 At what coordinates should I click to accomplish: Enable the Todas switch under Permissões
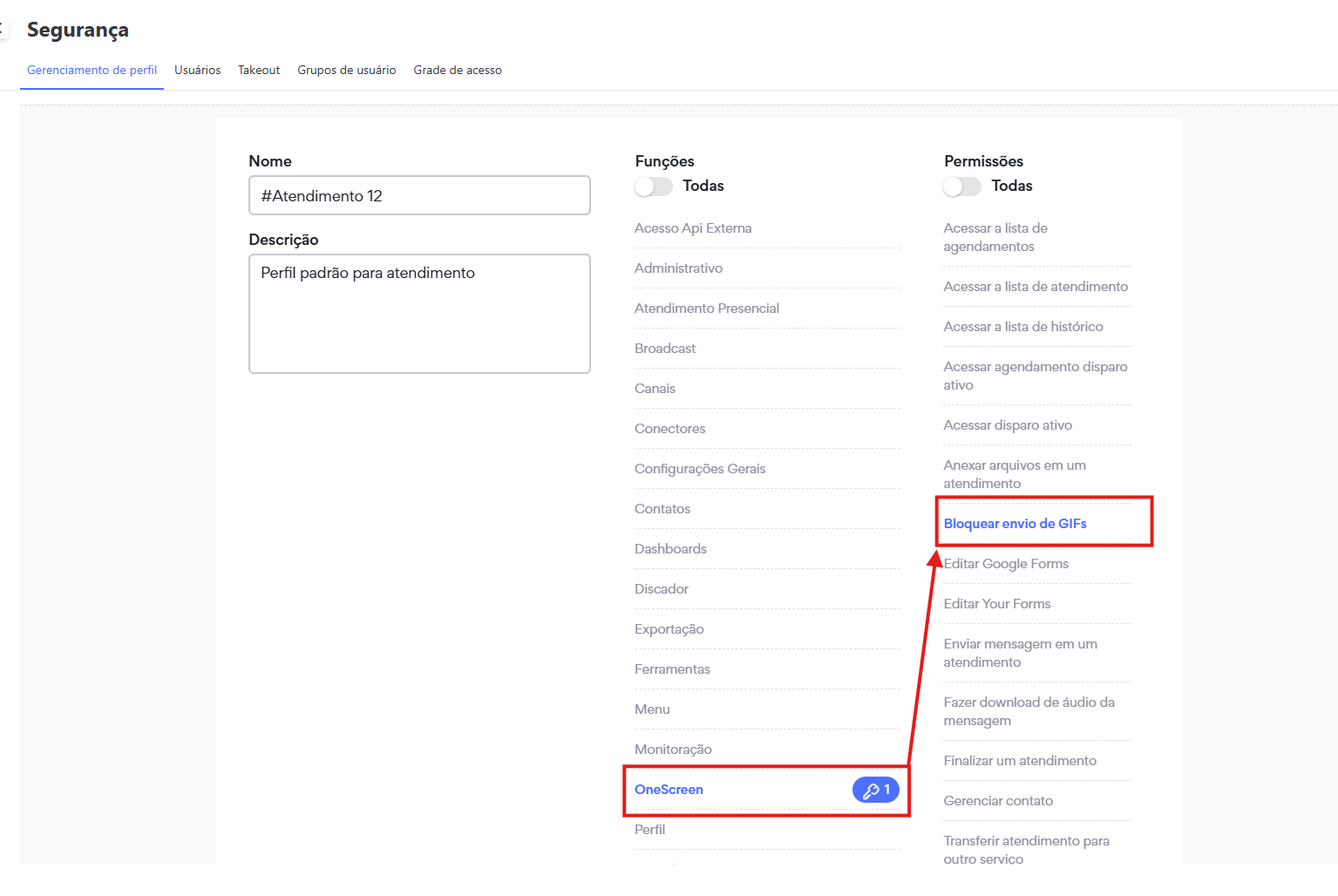(962, 187)
